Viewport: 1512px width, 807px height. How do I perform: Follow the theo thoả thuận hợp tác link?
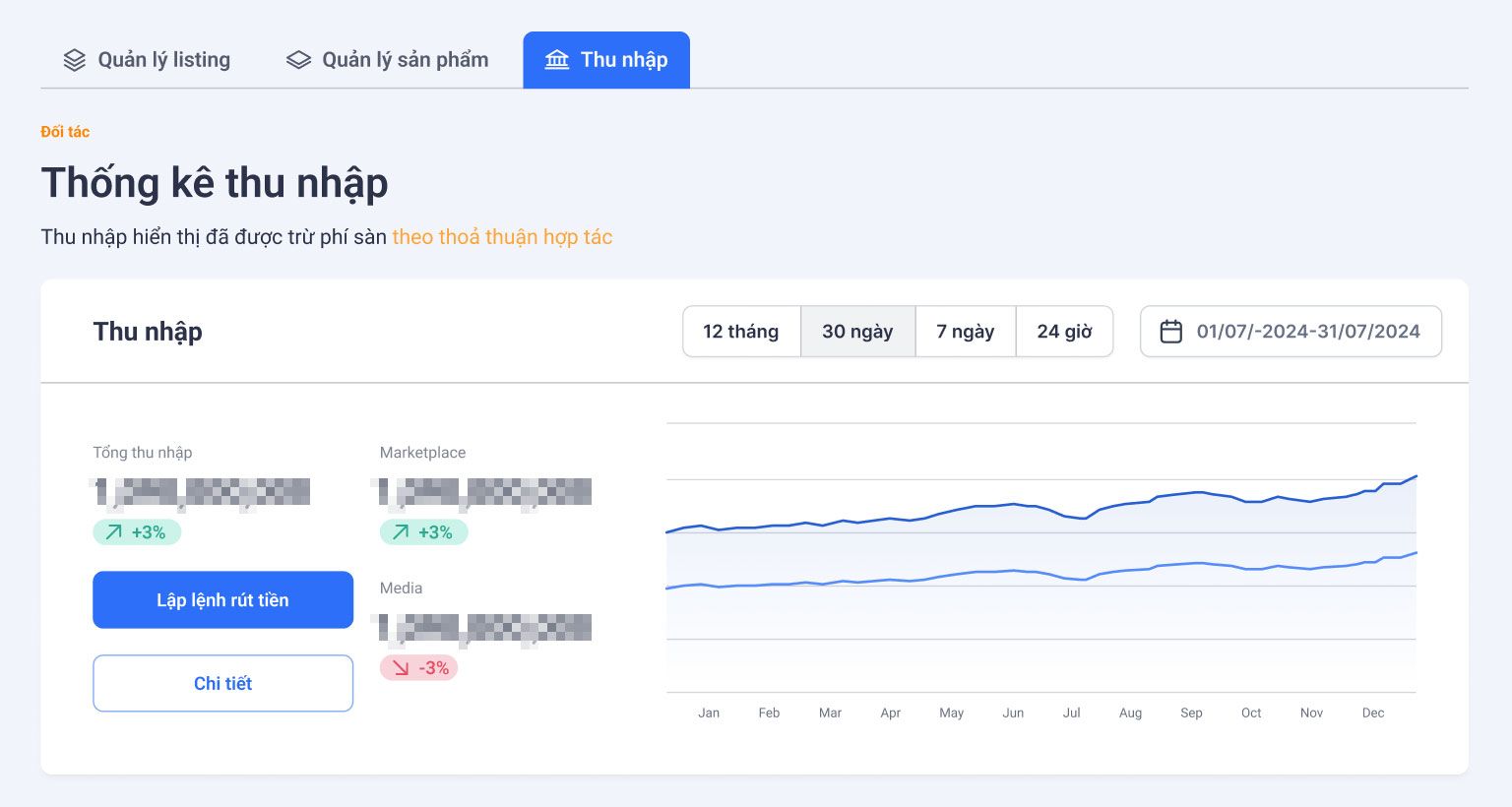coord(502,237)
